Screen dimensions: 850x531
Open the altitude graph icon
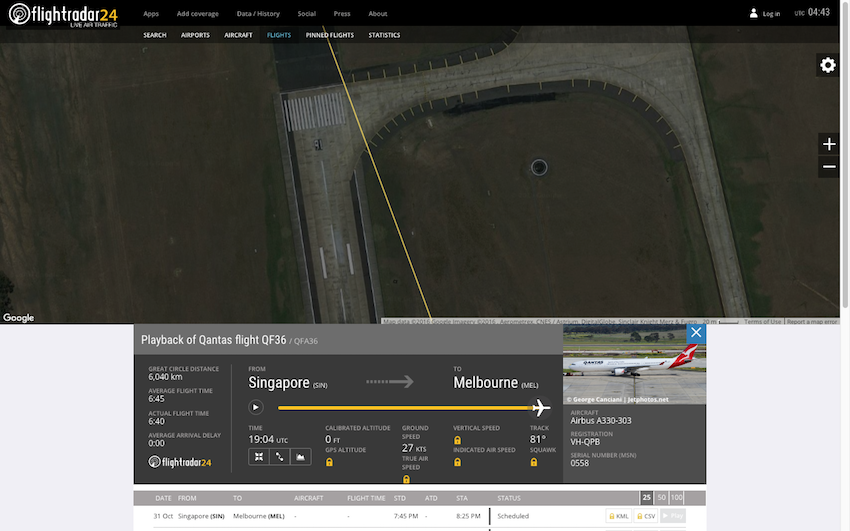tap(300, 457)
